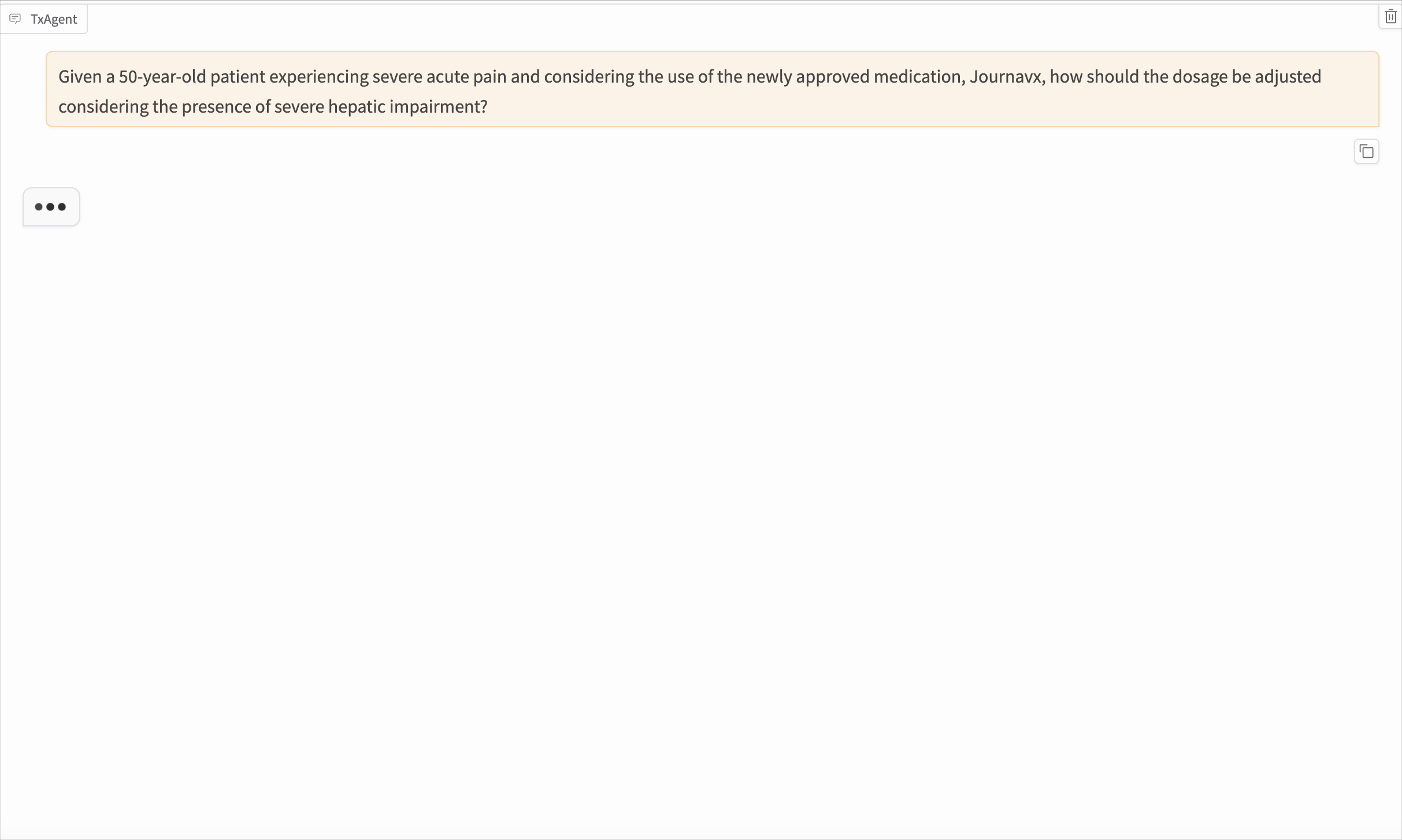Click the word adjusted ending the first line

click(1288, 77)
